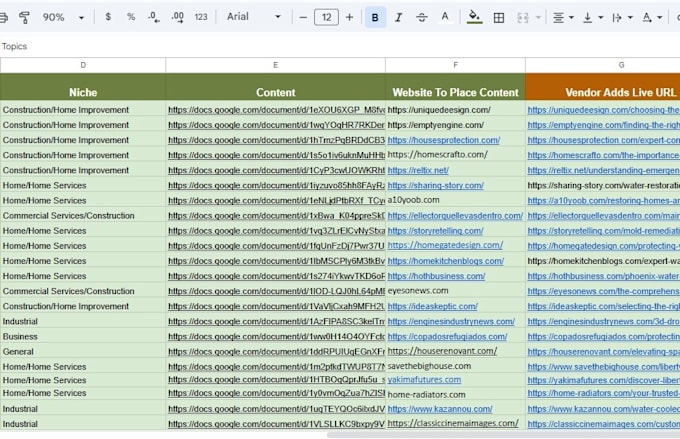The image size is (680, 439).
Task: Format as currency with dollar icon
Action: click(108, 17)
